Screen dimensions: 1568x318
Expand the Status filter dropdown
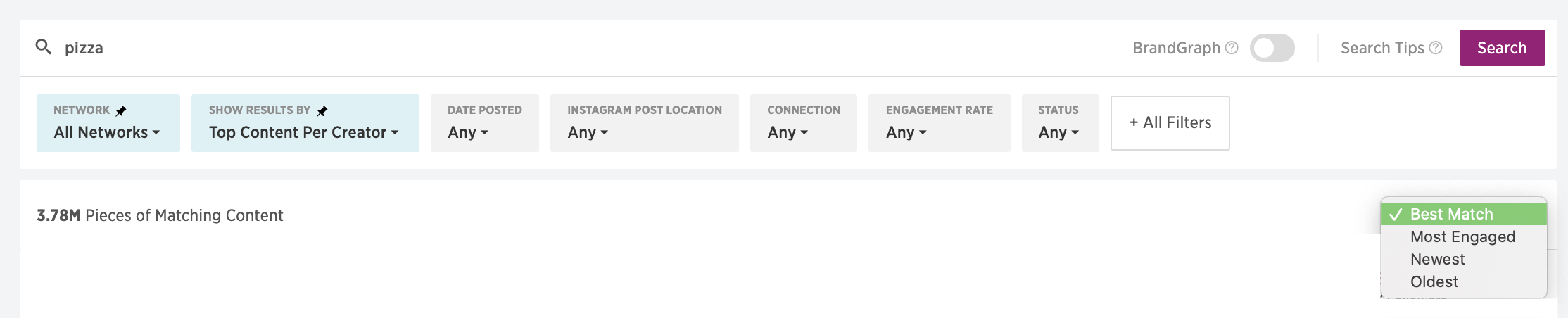1061,123
